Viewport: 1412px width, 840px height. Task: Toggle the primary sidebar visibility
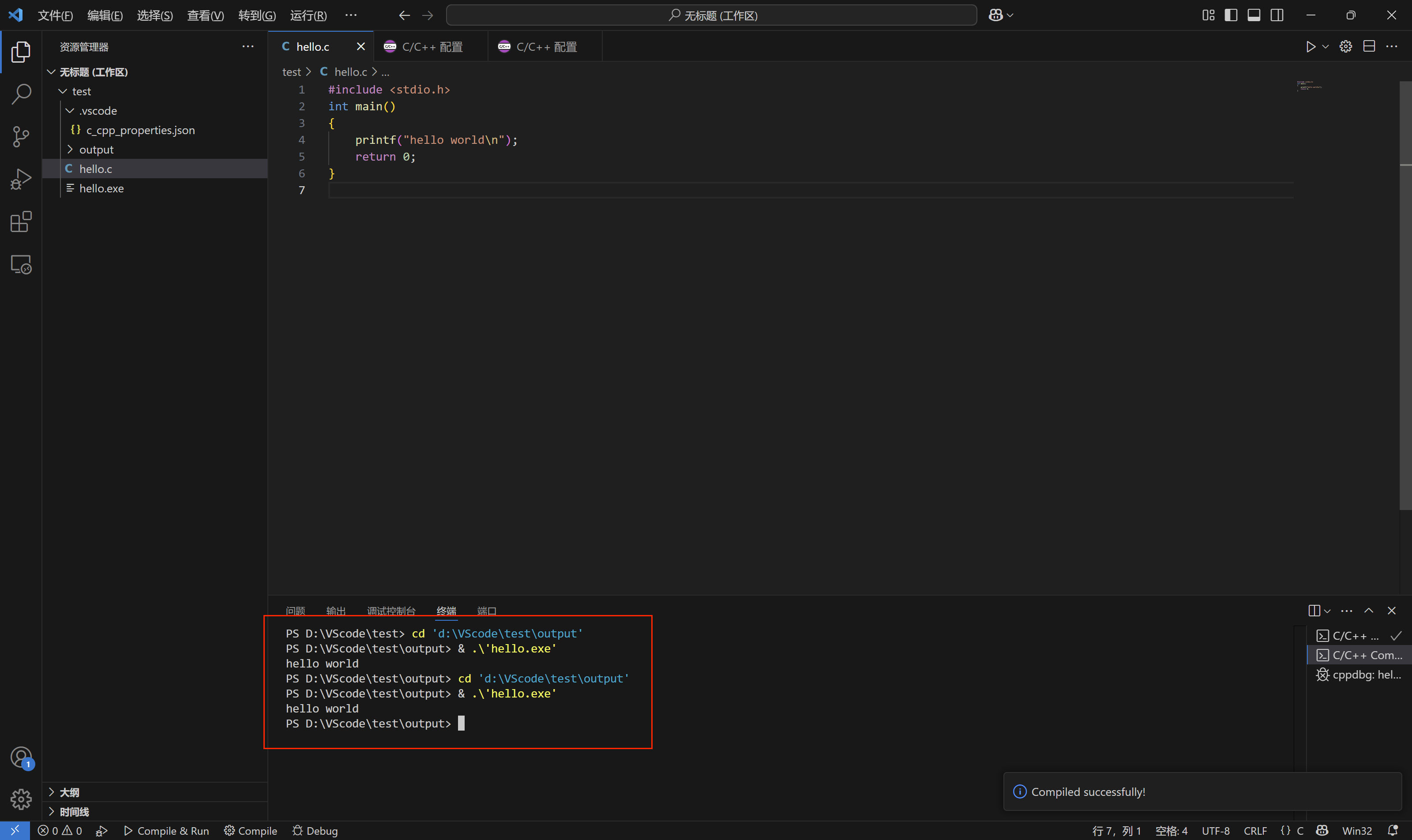click(x=1232, y=15)
